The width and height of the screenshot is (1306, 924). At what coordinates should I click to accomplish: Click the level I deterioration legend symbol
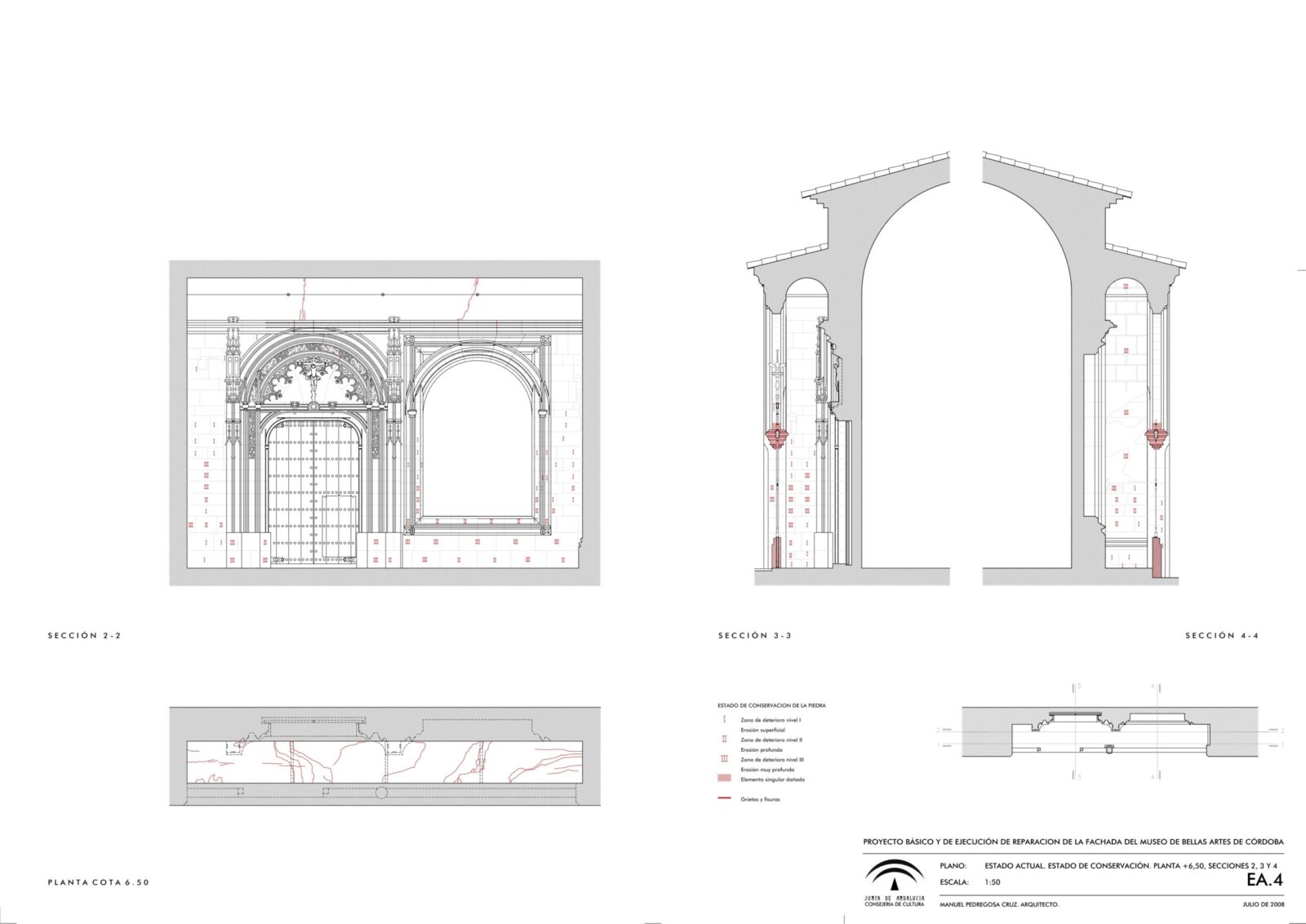click(x=724, y=720)
